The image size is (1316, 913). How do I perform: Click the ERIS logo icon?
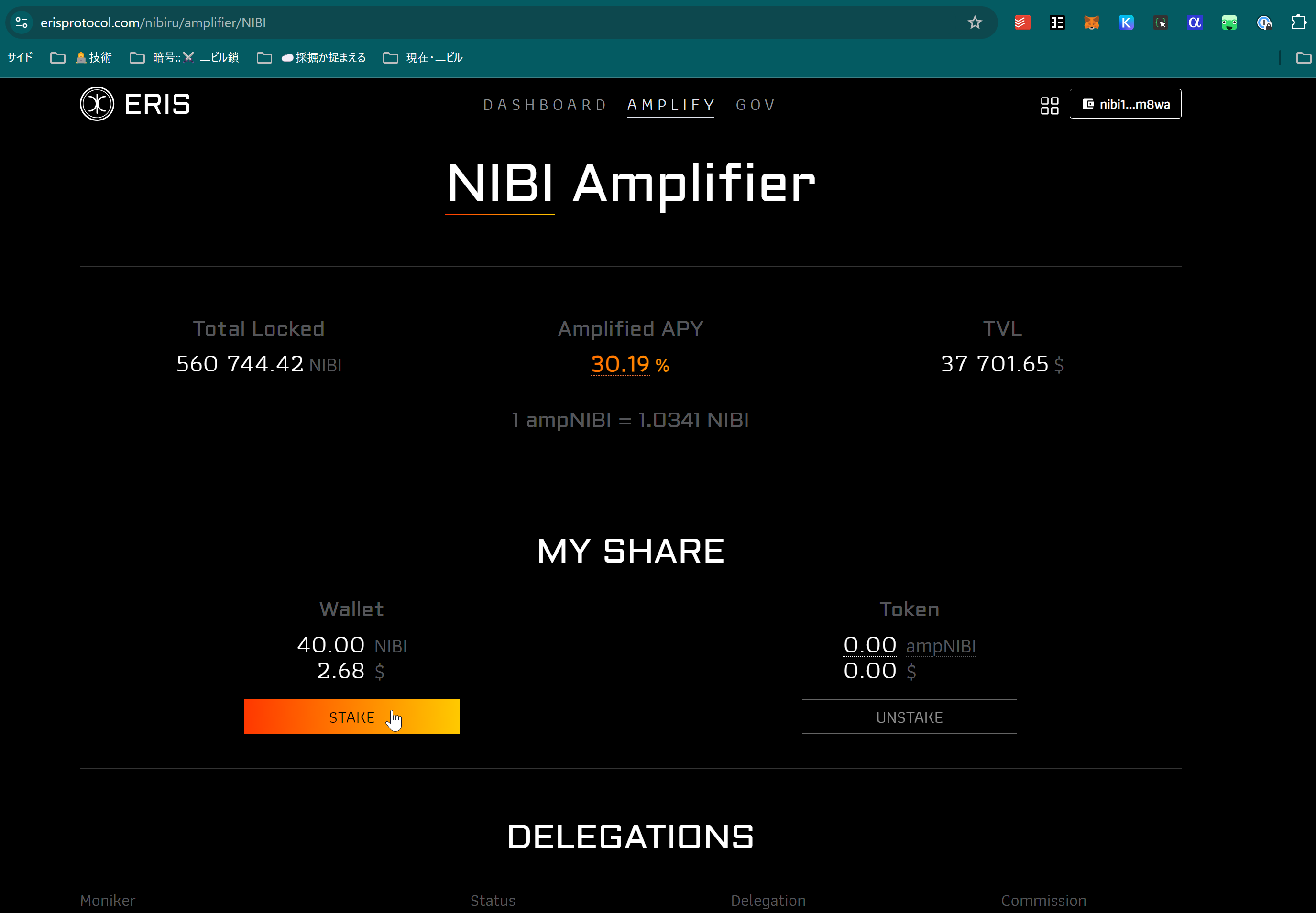[97, 104]
